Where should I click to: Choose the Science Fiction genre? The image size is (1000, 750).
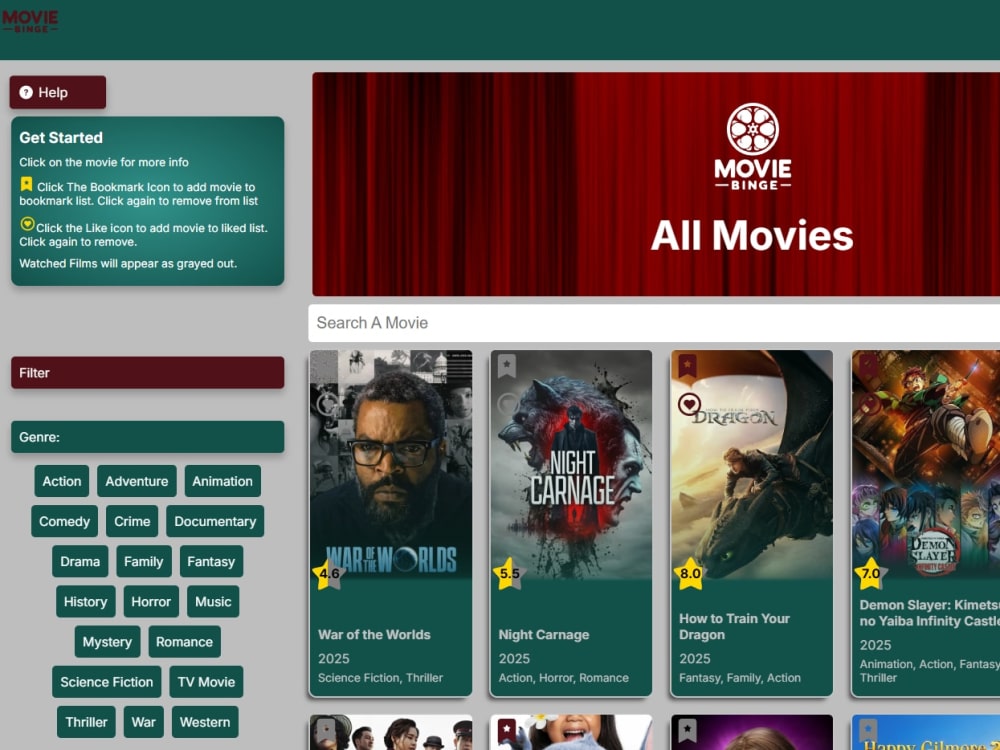coord(107,682)
